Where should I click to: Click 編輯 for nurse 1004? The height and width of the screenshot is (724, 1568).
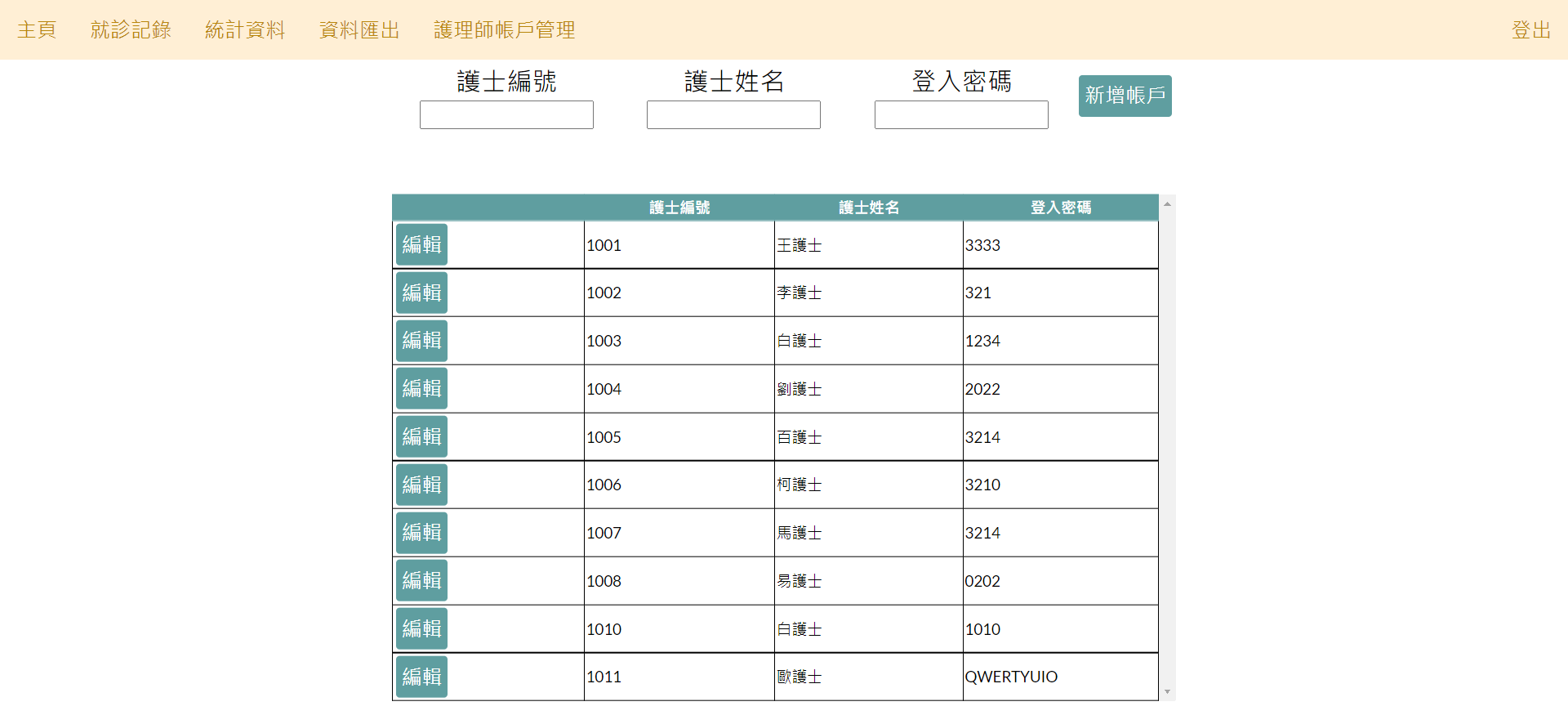click(421, 389)
